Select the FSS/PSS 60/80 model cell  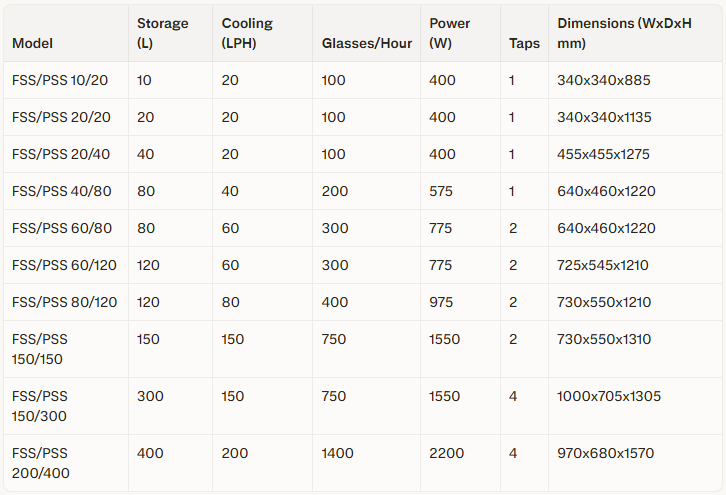pyautogui.click(x=62, y=228)
